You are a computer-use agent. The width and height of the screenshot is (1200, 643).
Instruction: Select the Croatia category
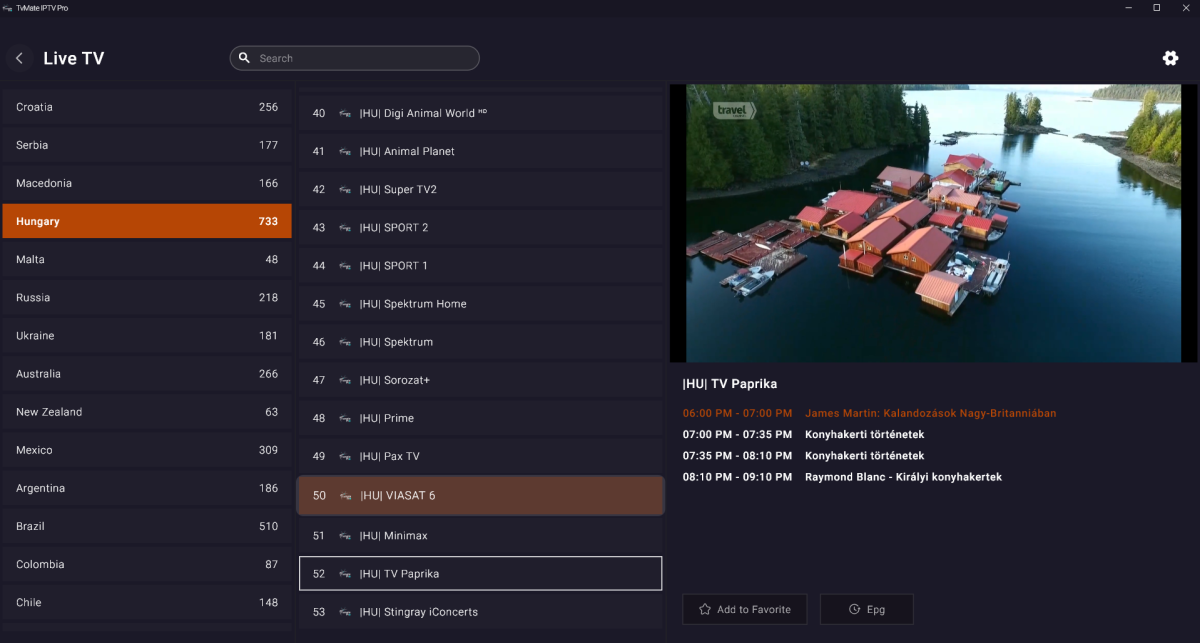click(x=146, y=107)
